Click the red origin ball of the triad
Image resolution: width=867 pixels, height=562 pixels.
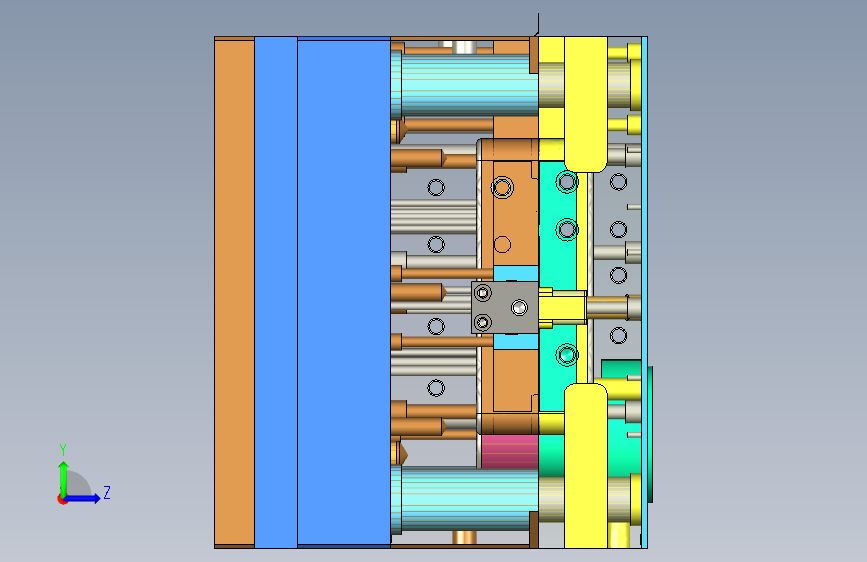click(61, 499)
